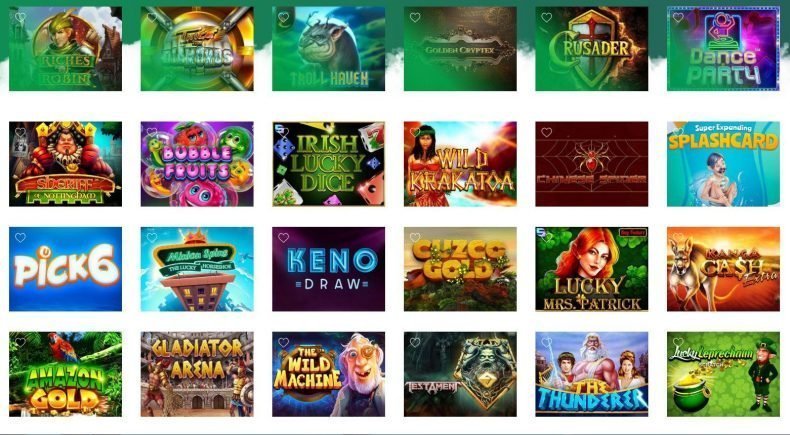The height and width of the screenshot is (435, 790).
Task: Click heart icon on Crusader game
Action: [547, 18]
